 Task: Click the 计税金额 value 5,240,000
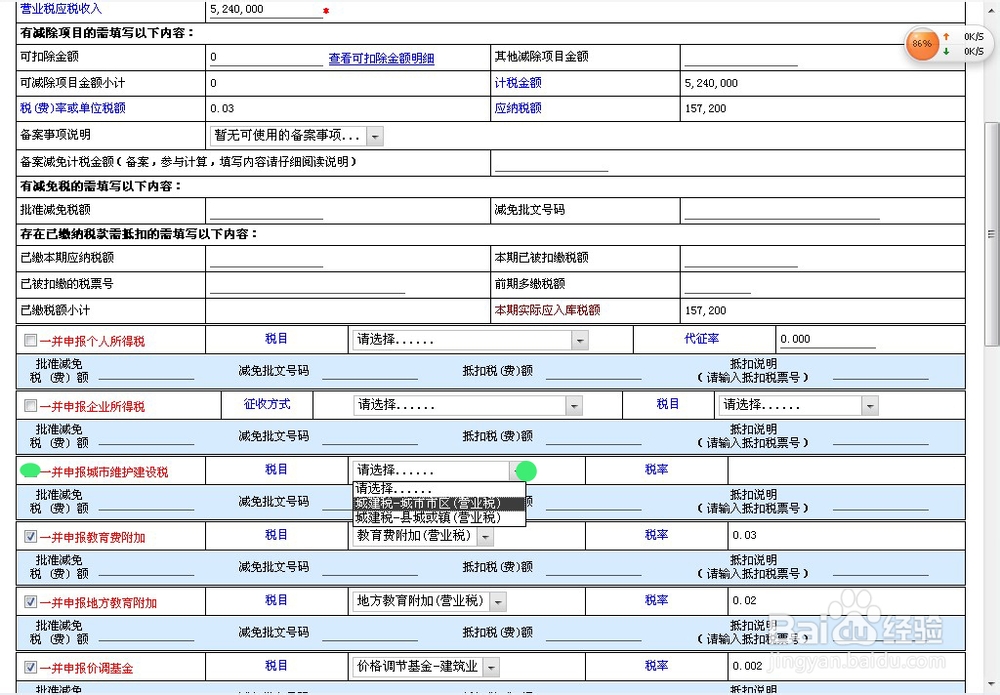711,83
